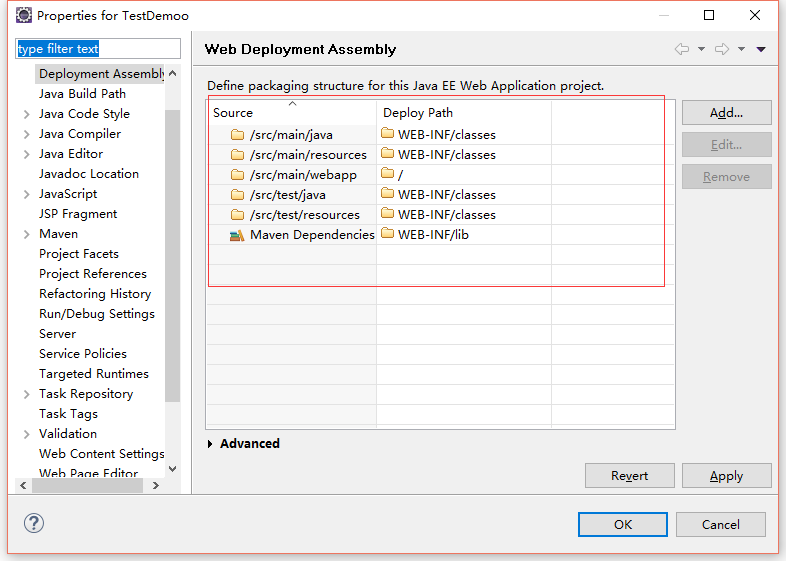Image resolution: width=786 pixels, height=561 pixels.
Task: Click the WEB-INF/lib deploy path folder icon
Action: [x=387, y=233]
